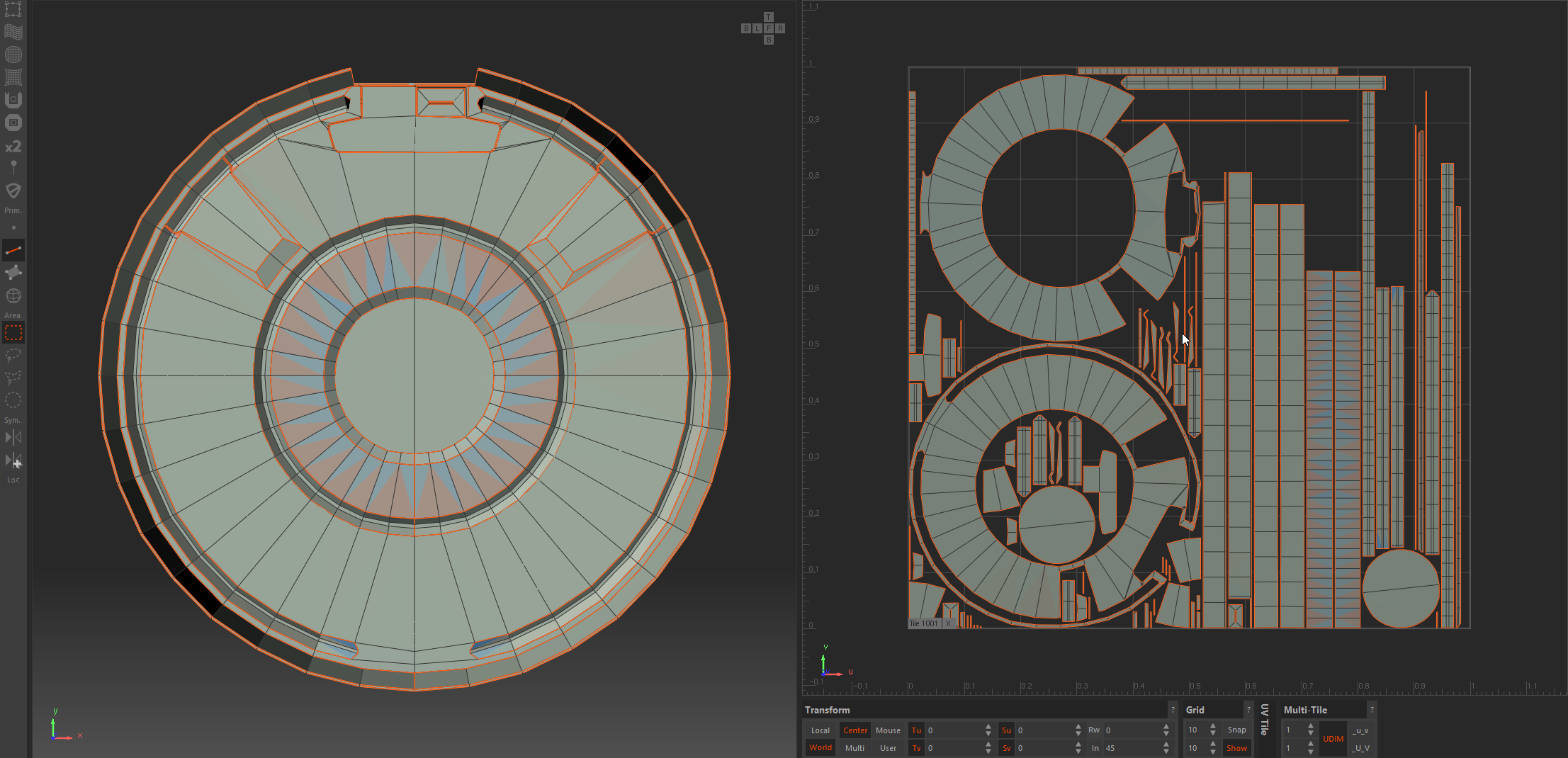Image resolution: width=1568 pixels, height=758 pixels.
Task: Open Transform panel help question mark
Action: [x=1173, y=710]
